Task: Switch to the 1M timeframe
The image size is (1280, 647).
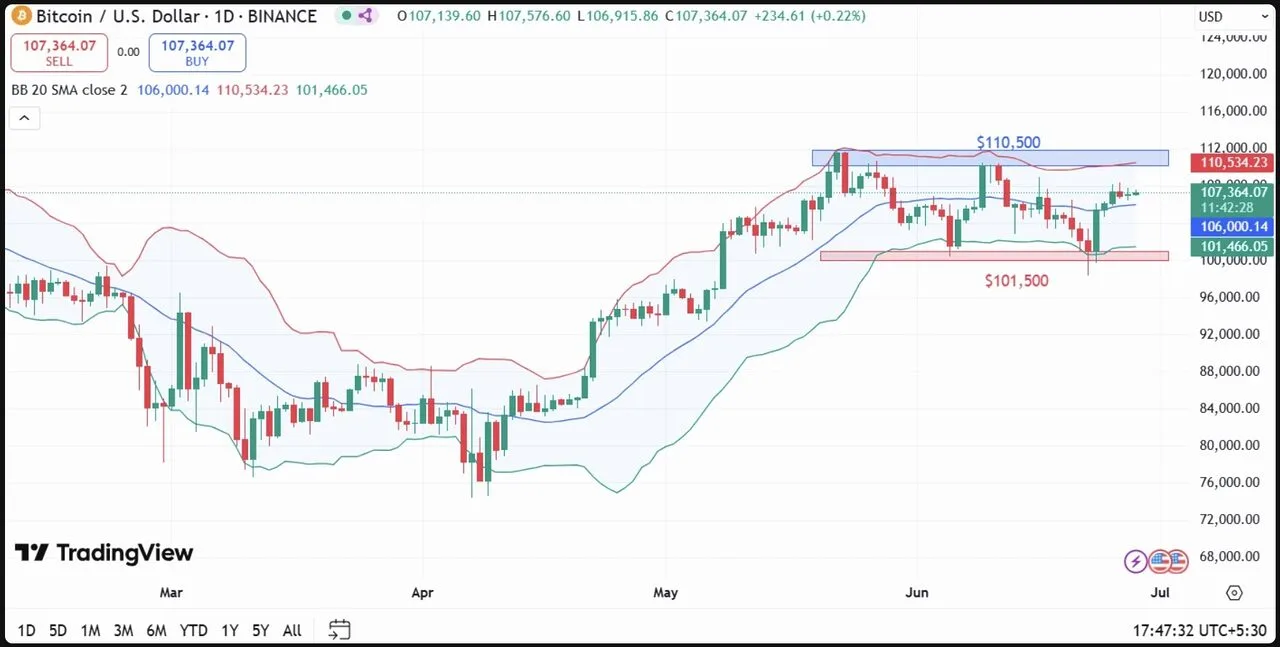Action: pyautogui.click(x=90, y=630)
